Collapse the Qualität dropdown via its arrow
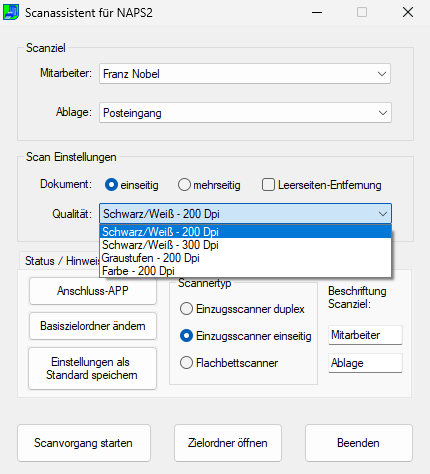Viewport: 430px width, 474px height. (x=383, y=214)
